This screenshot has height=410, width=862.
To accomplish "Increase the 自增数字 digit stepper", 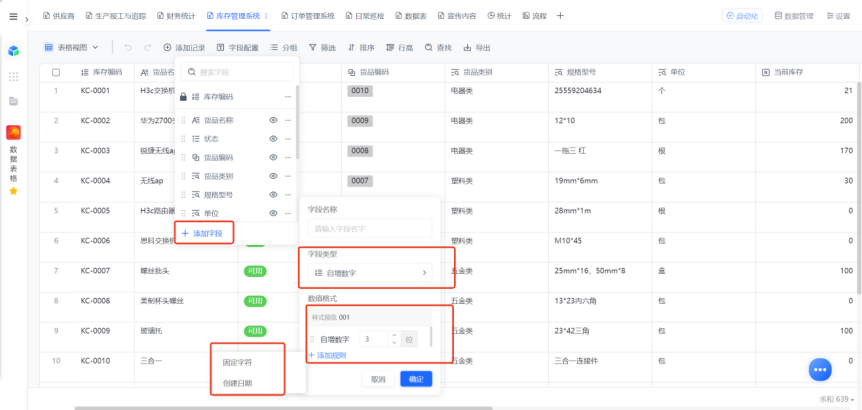I will [394, 335].
